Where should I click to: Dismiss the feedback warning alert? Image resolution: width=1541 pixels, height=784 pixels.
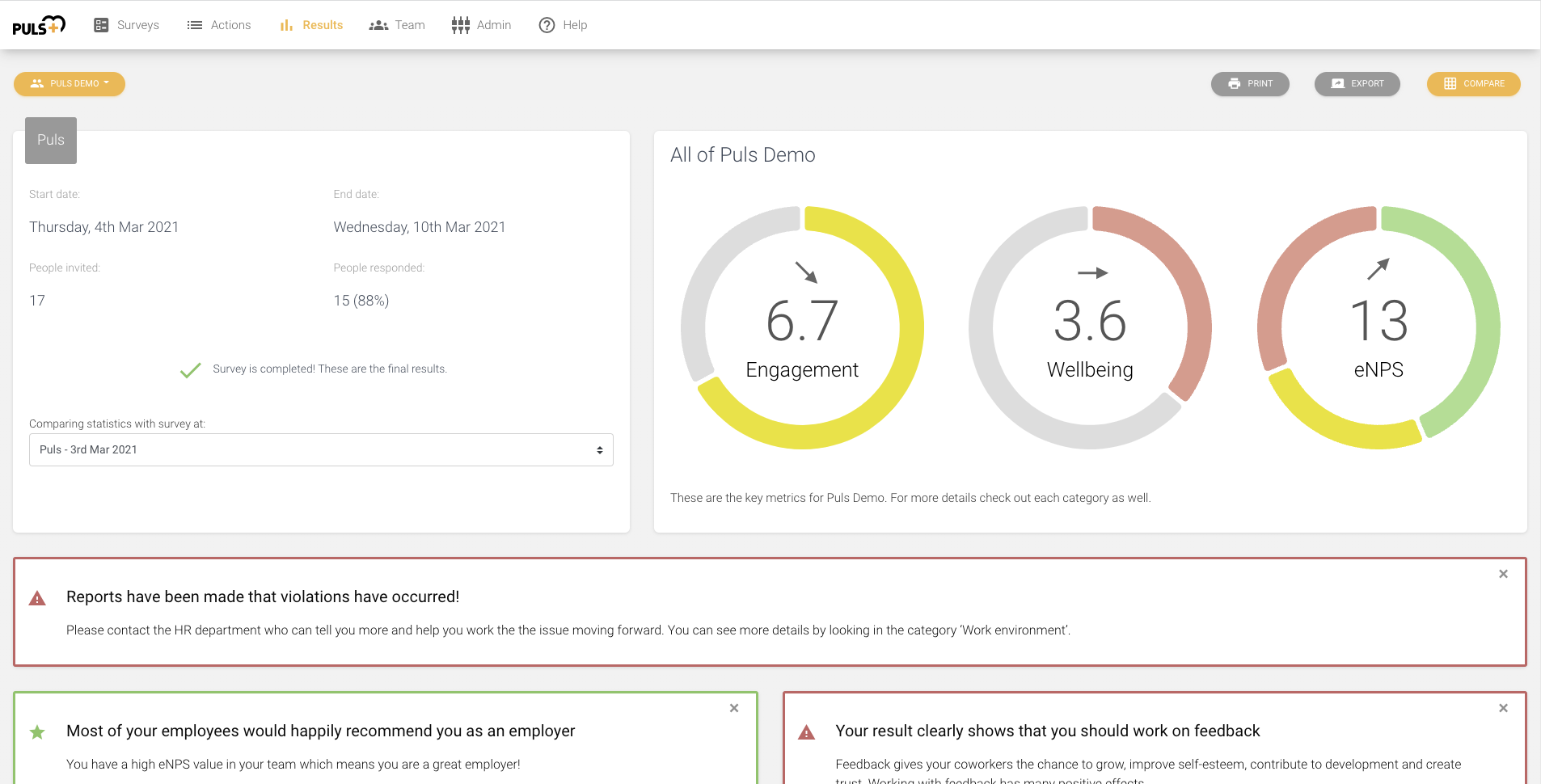point(1504,708)
